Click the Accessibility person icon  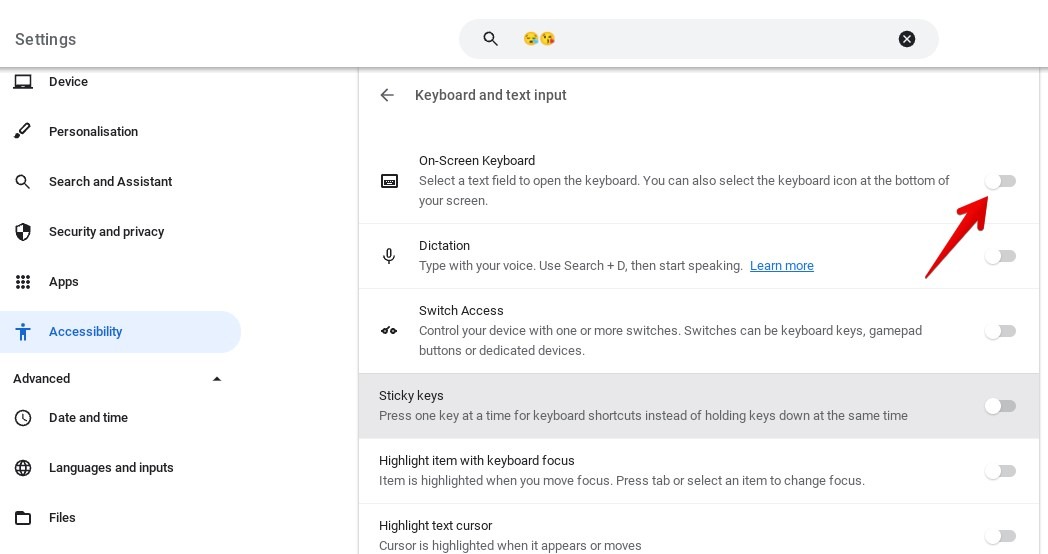[23, 331]
